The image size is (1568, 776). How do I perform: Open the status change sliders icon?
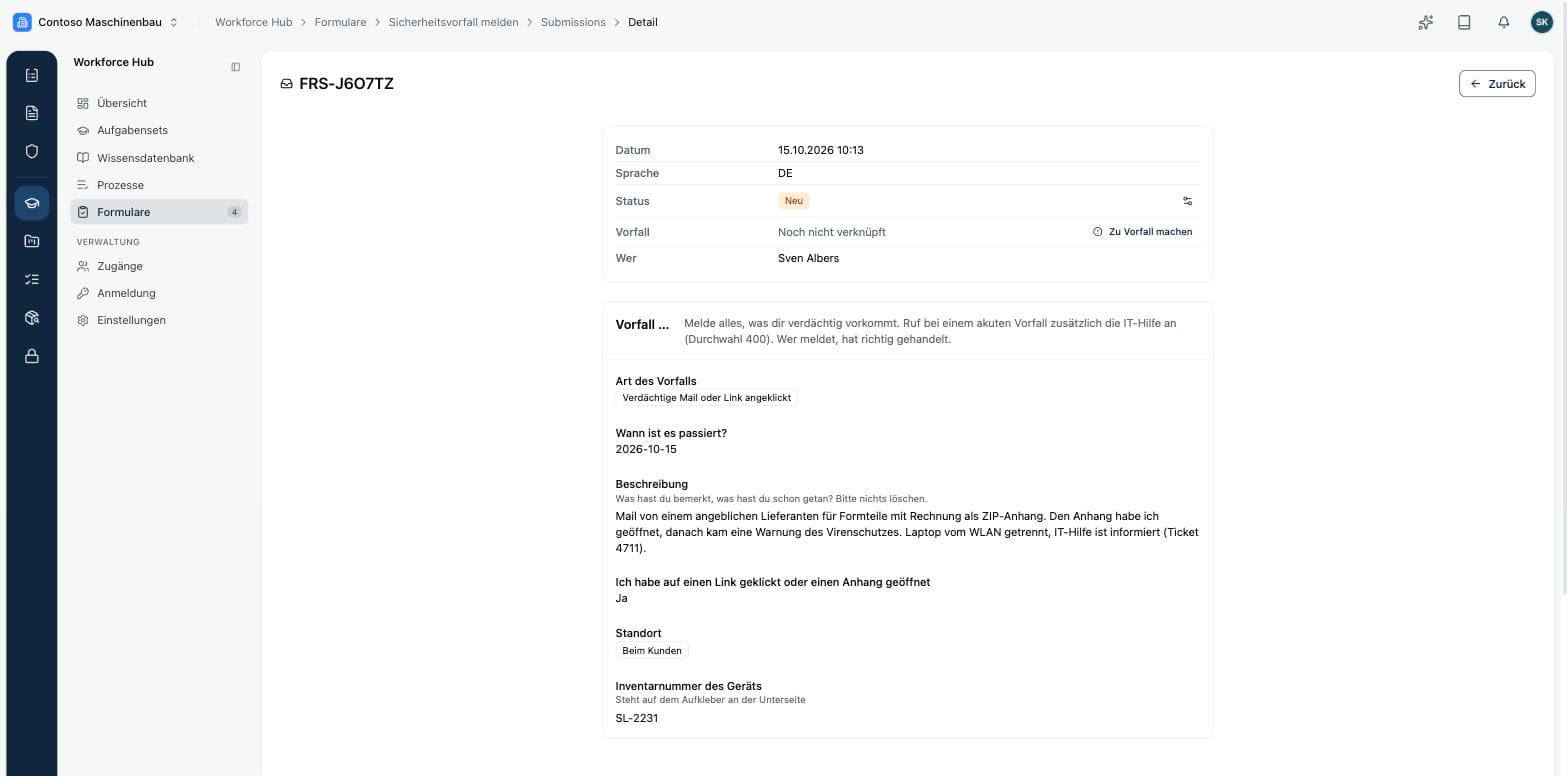pos(1188,201)
